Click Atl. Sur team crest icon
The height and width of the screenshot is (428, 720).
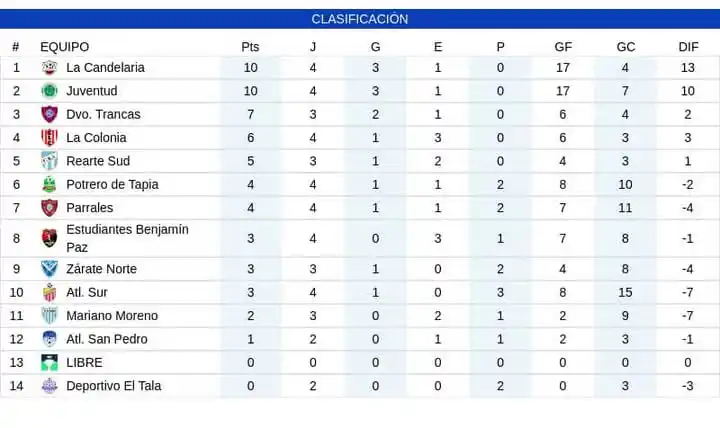tap(49, 292)
